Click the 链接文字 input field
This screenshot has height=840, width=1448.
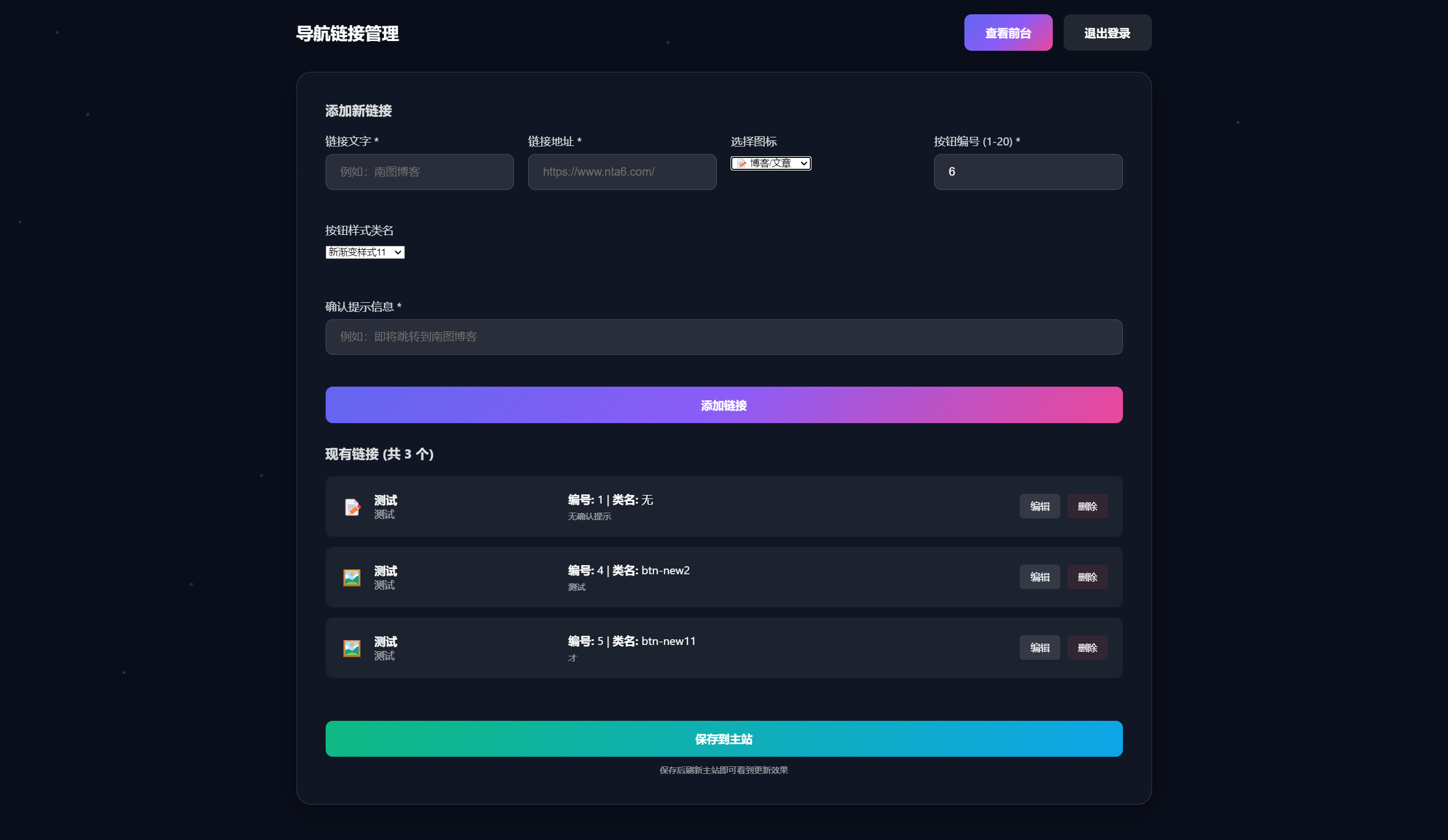click(419, 172)
